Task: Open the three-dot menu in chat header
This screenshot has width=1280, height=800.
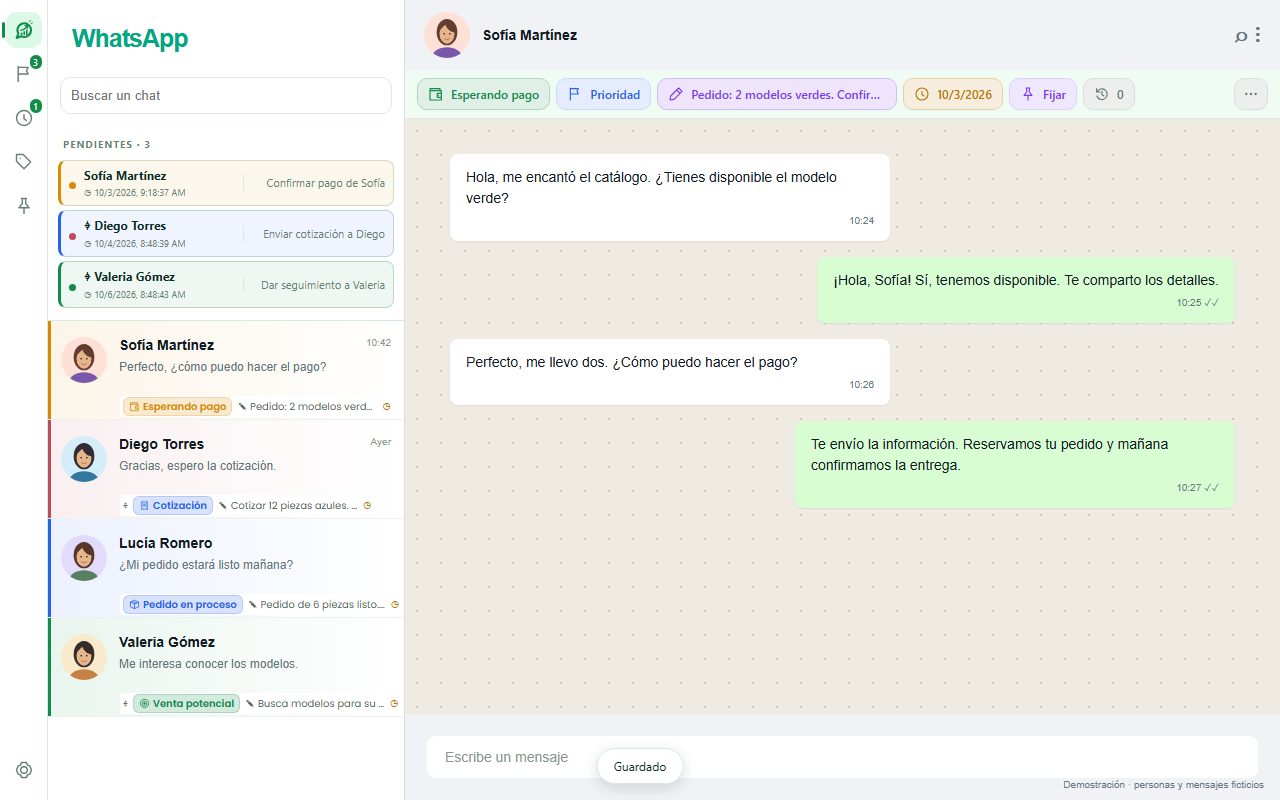Action: (x=1258, y=35)
